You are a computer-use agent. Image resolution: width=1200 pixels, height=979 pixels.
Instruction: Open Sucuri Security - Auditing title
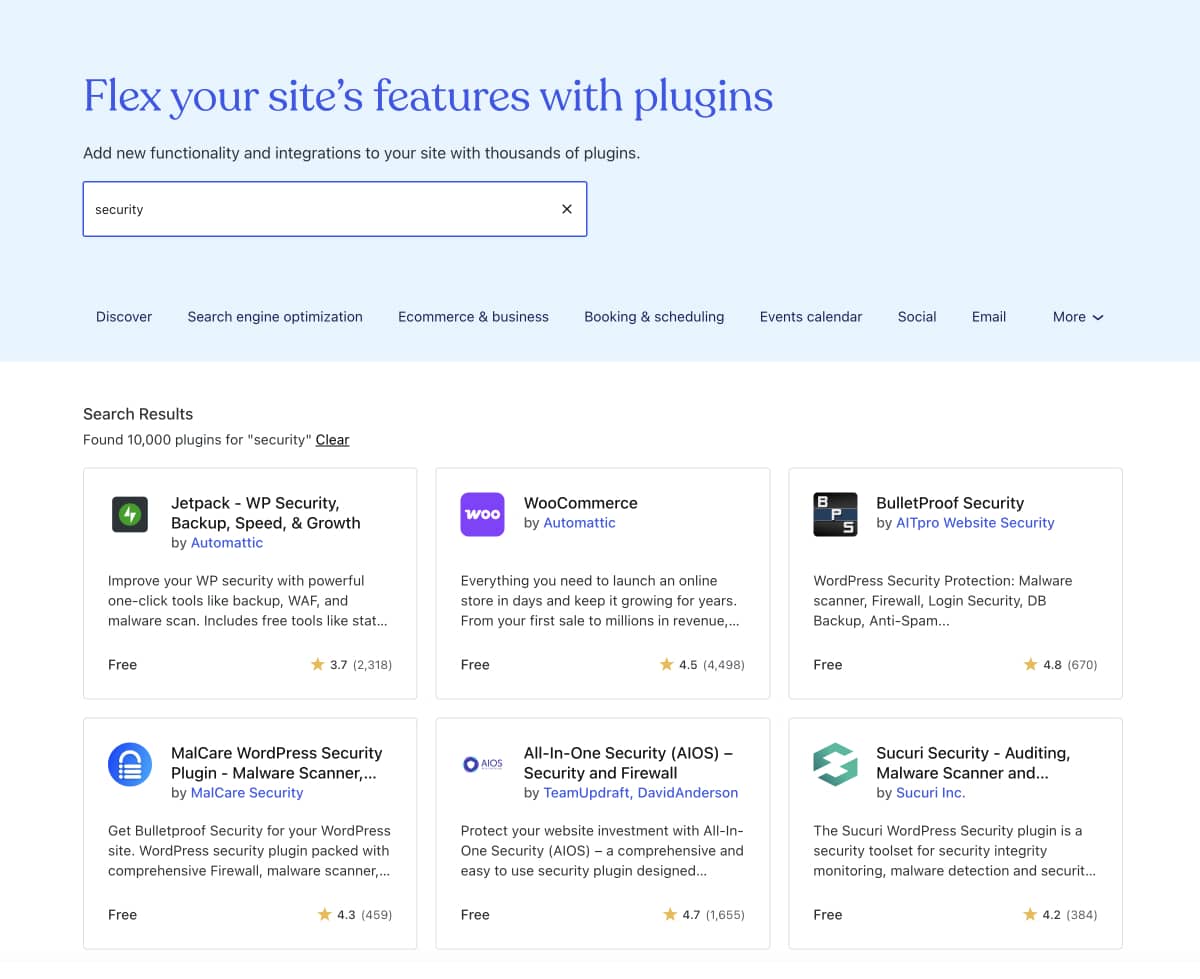(x=973, y=763)
